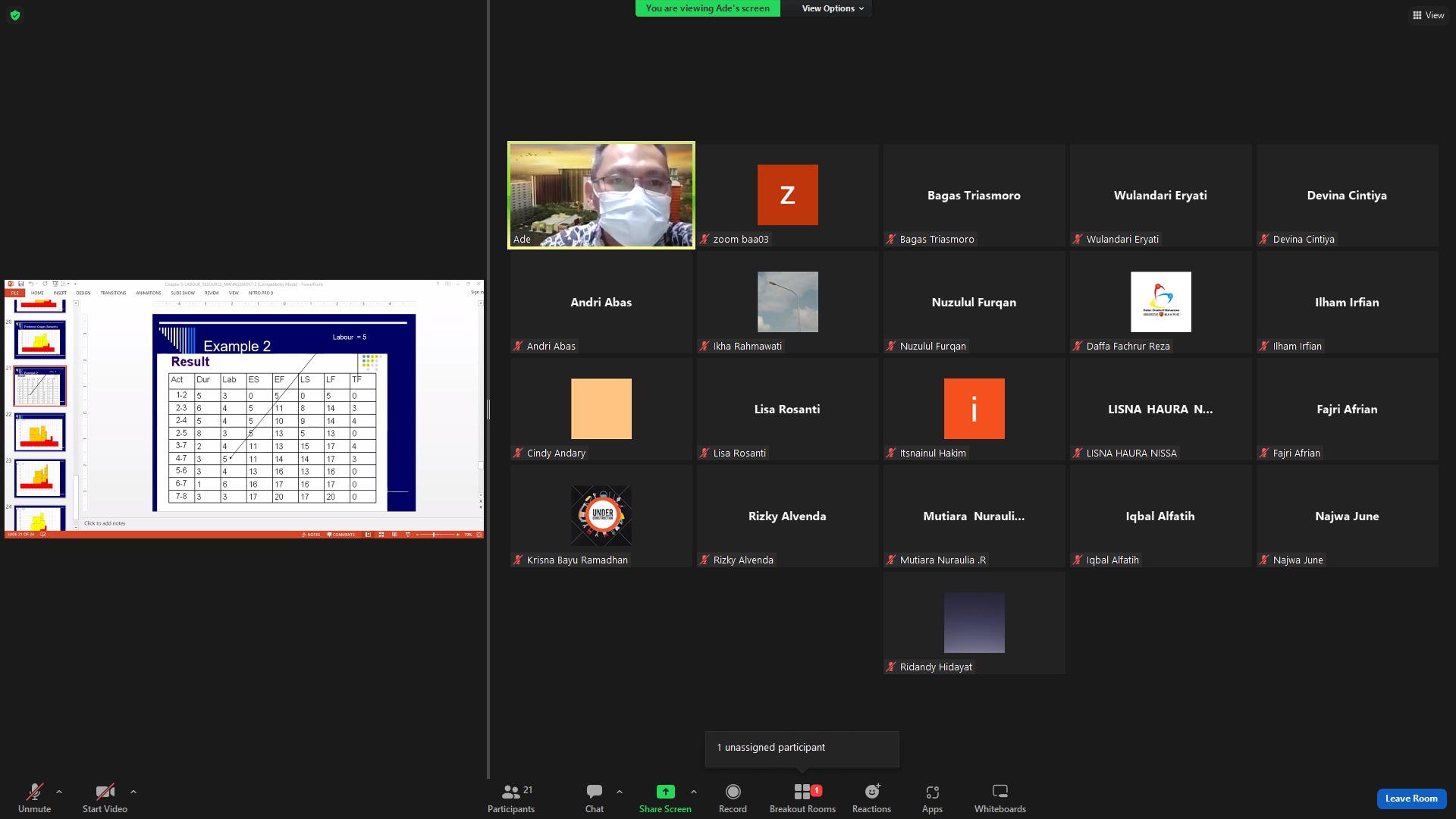The width and height of the screenshot is (1456, 819).
Task: Open the SLIDE SHOW ribbon tab
Action: pyautogui.click(x=183, y=293)
